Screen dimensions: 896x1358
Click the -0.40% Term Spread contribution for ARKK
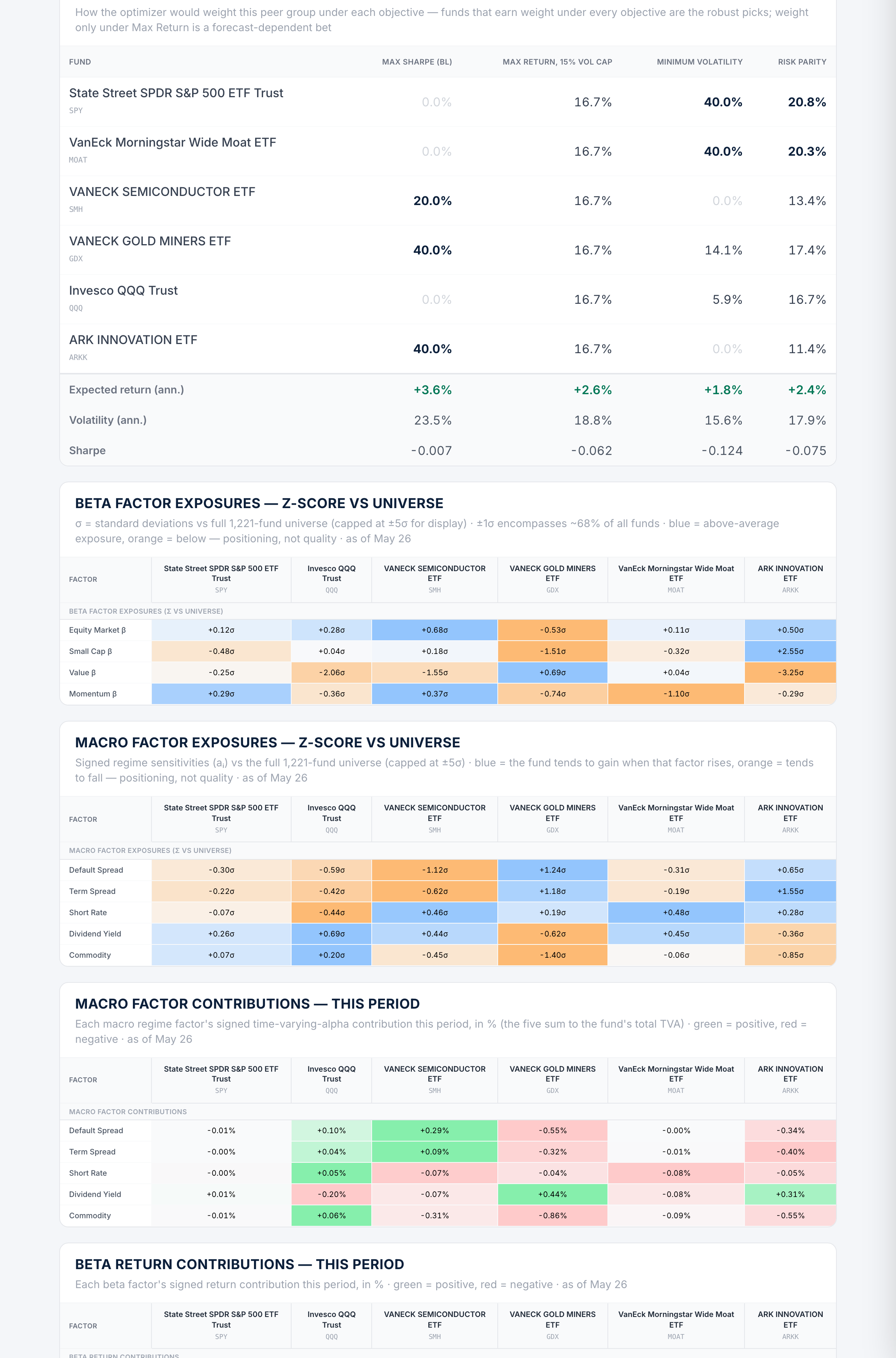pos(790,1152)
